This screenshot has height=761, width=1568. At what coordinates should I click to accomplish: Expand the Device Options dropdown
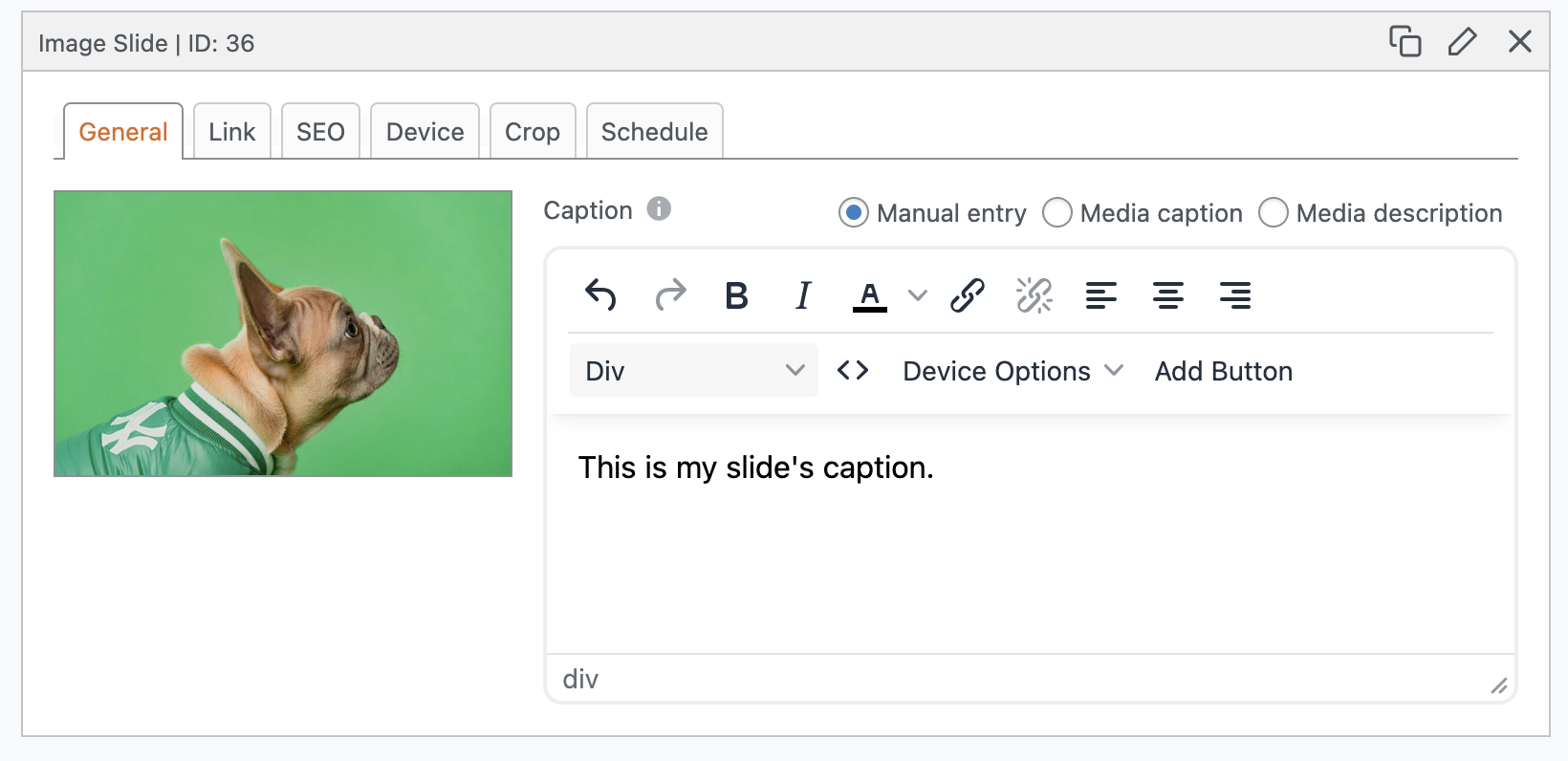coord(1013,371)
